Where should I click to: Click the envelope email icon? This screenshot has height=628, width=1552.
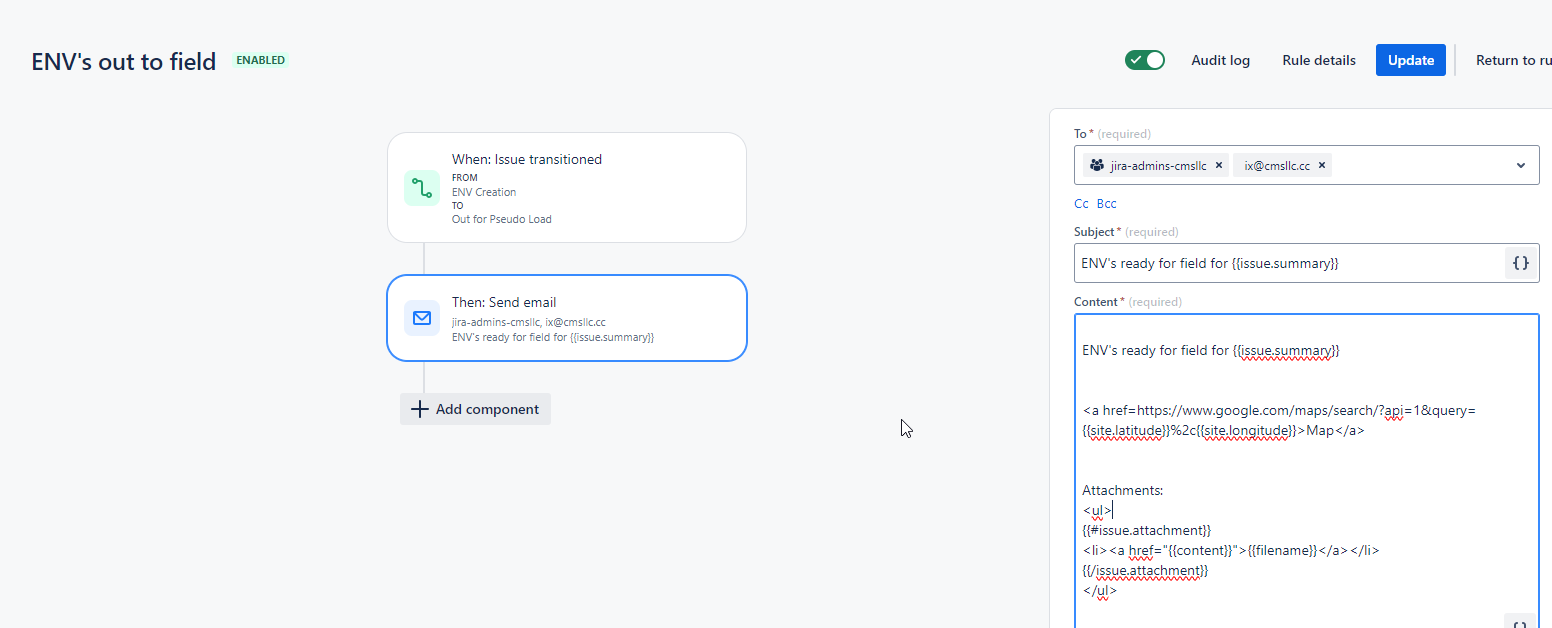coord(422,318)
